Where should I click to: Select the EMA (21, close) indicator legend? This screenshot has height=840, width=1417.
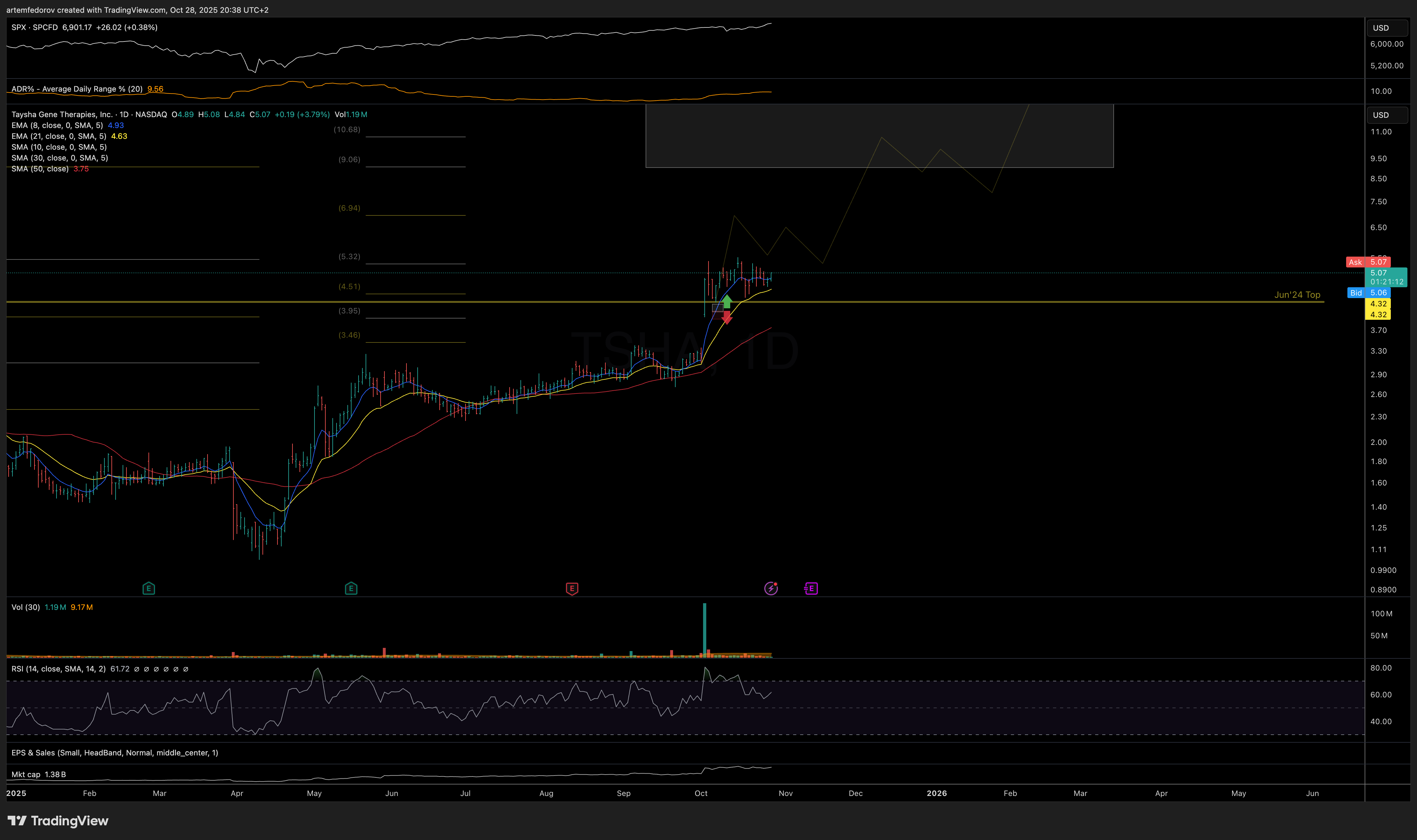59,136
